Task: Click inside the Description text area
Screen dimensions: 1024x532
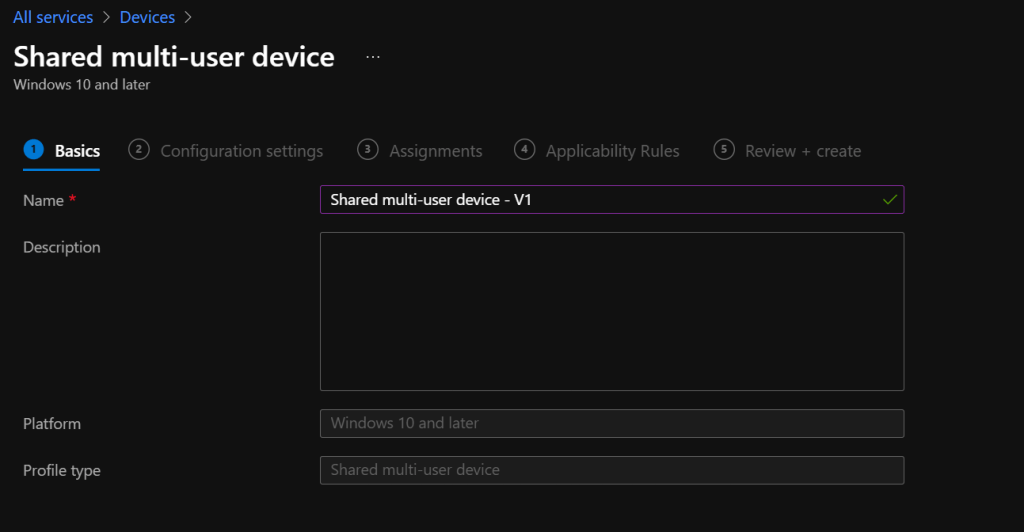Action: 612,311
